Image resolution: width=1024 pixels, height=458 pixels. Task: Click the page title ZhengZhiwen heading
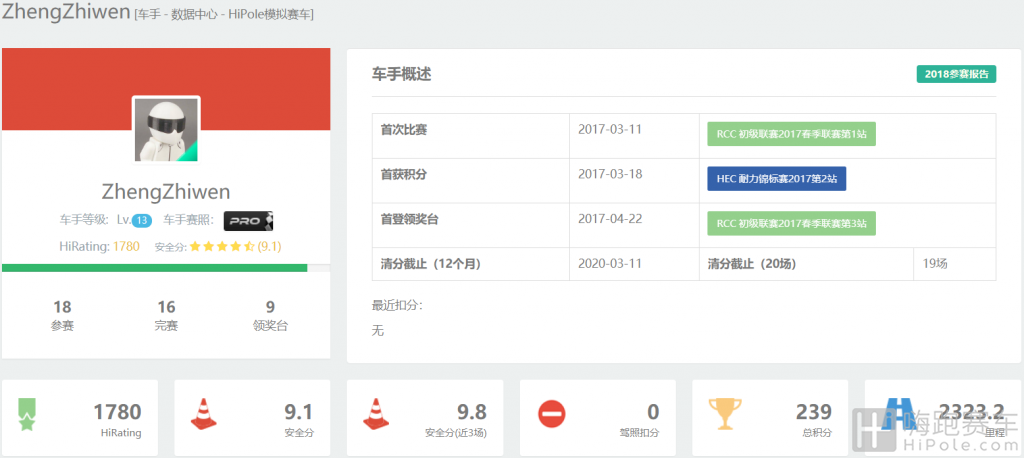pos(66,11)
